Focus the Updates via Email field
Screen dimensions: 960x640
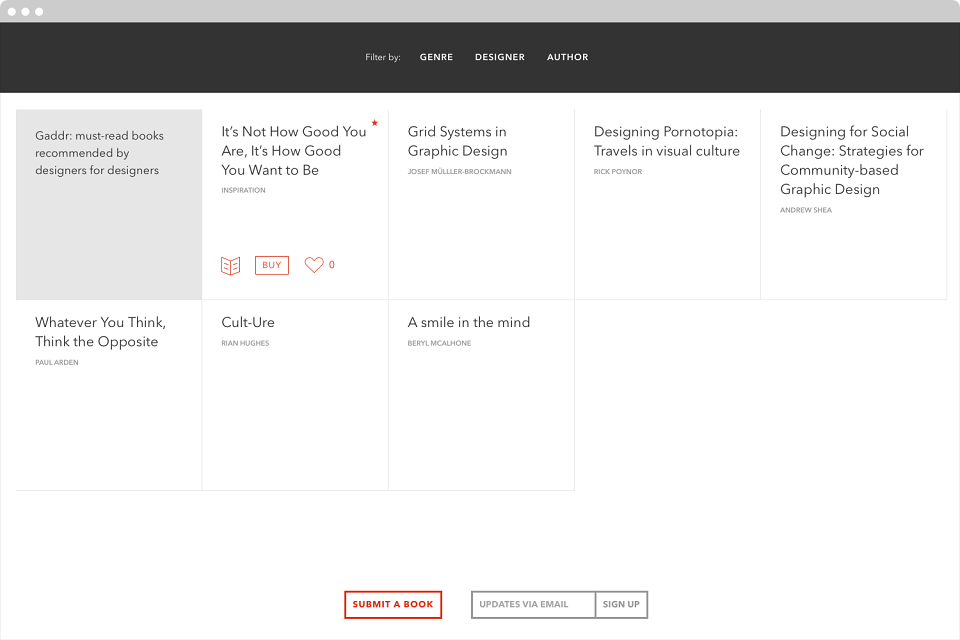click(x=533, y=604)
